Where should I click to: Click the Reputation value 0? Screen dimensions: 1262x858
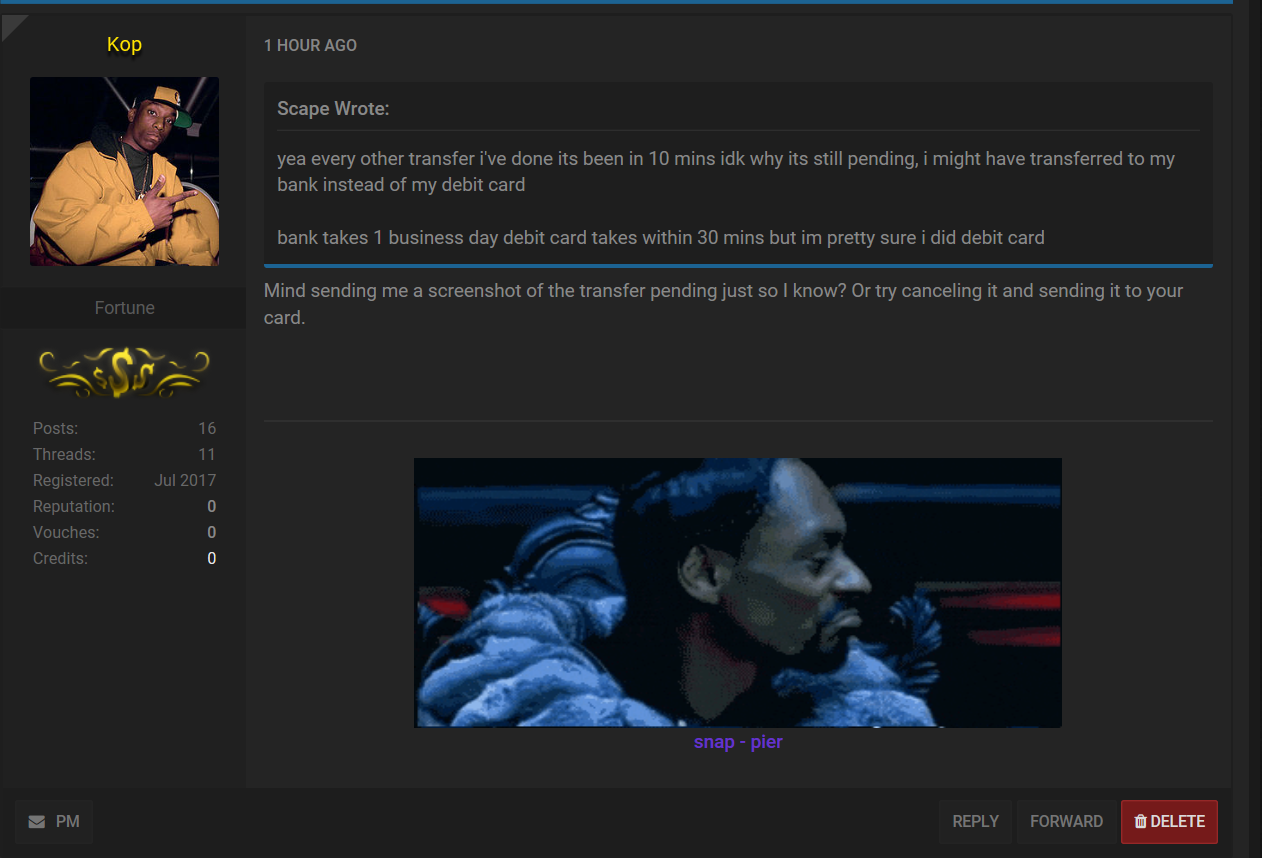212,506
